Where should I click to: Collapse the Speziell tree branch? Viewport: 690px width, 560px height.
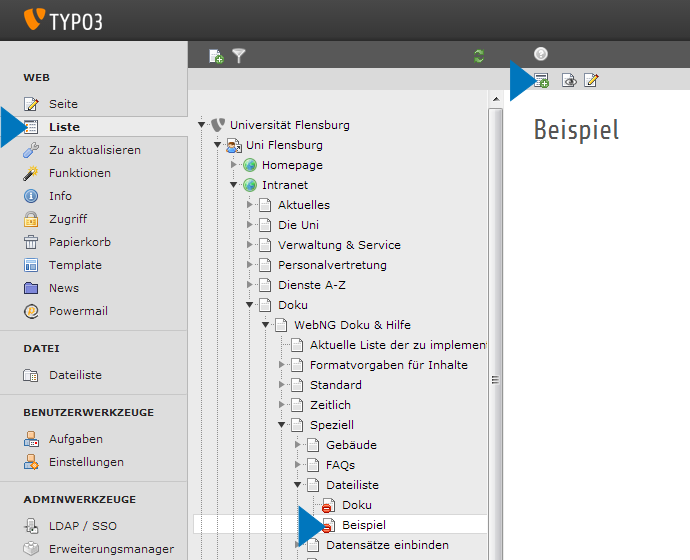coord(282,425)
